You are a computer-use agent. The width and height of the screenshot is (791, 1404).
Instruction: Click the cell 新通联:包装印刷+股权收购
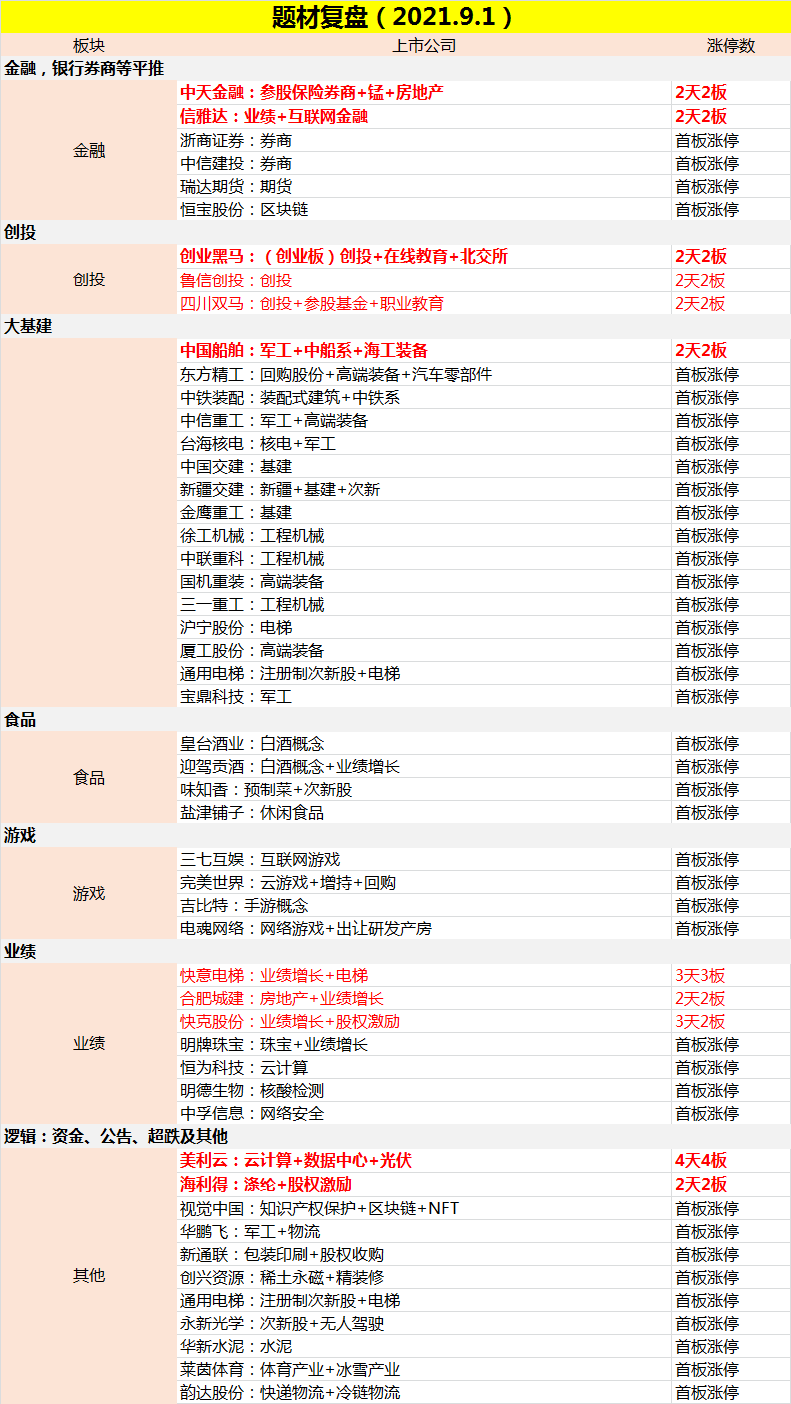click(x=424, y=1254)
